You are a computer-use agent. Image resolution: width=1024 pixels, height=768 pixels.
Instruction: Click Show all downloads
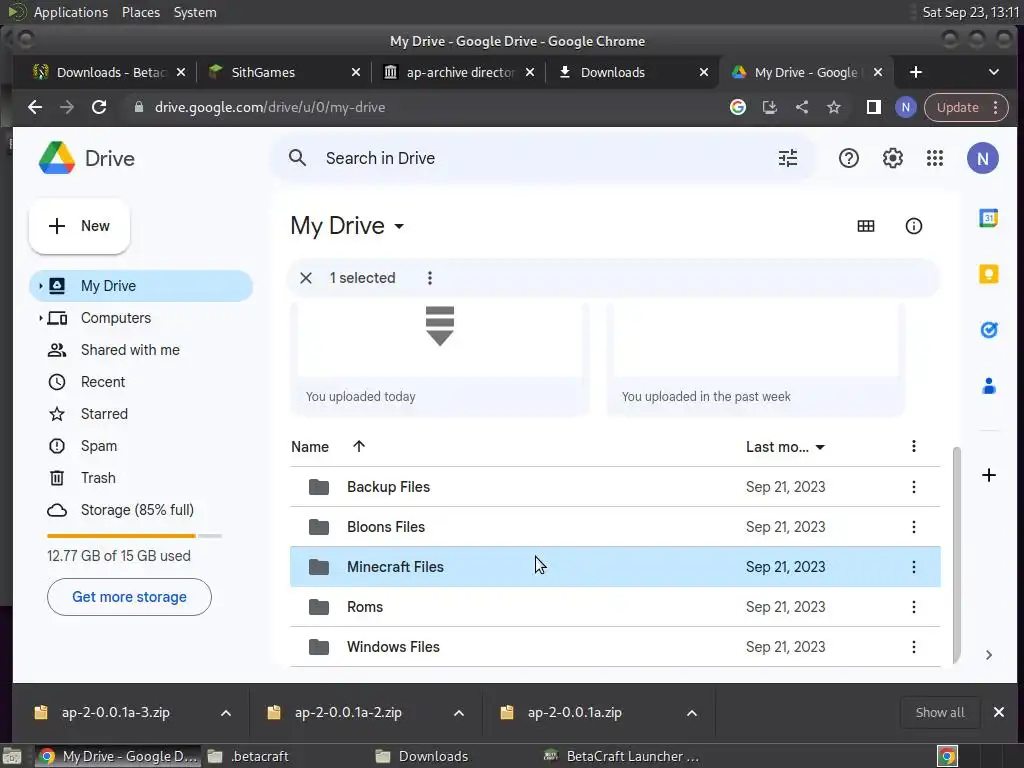tap(939, 712)
